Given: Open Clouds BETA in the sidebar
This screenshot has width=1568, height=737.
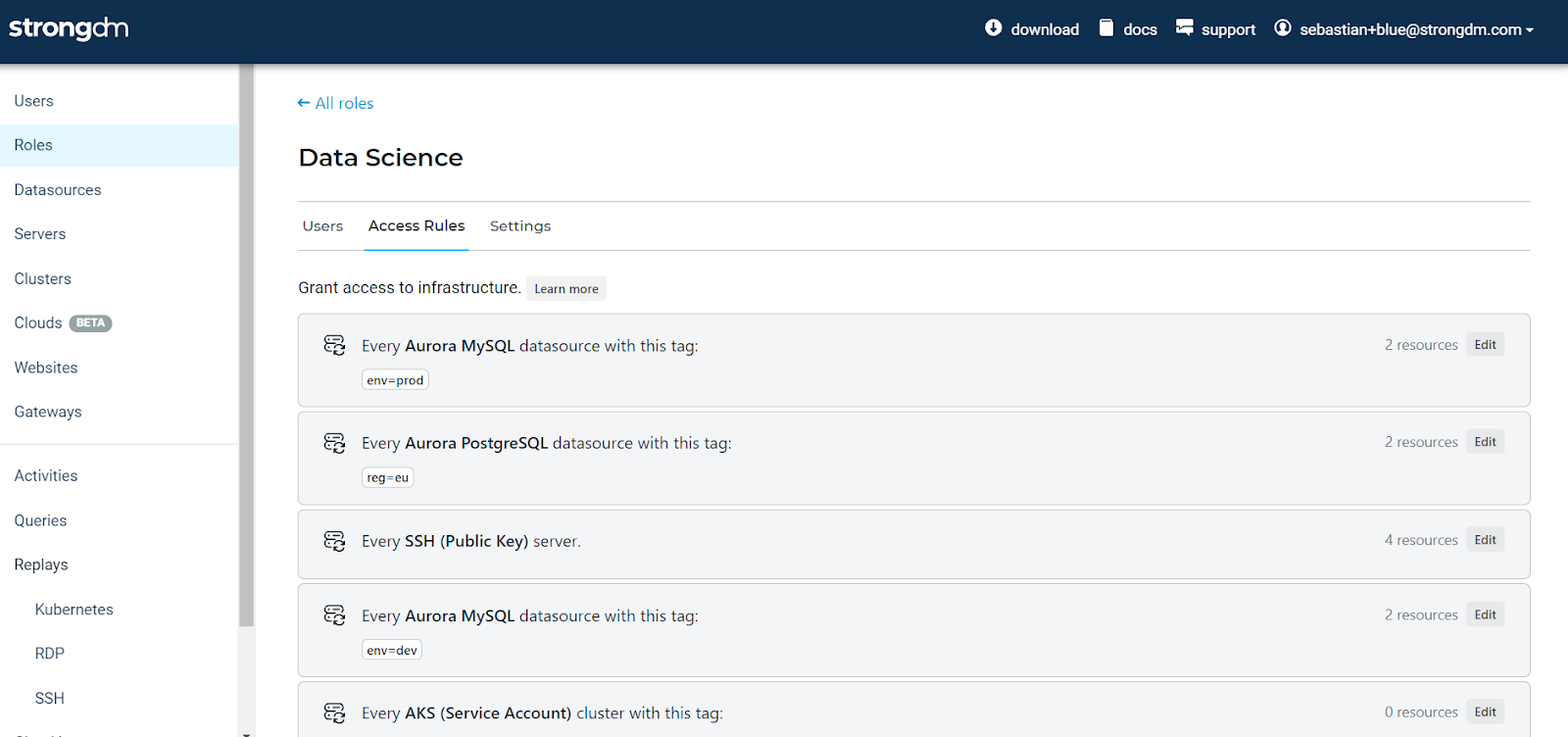Looking at the screenshot, I should (x=119, y=323).
